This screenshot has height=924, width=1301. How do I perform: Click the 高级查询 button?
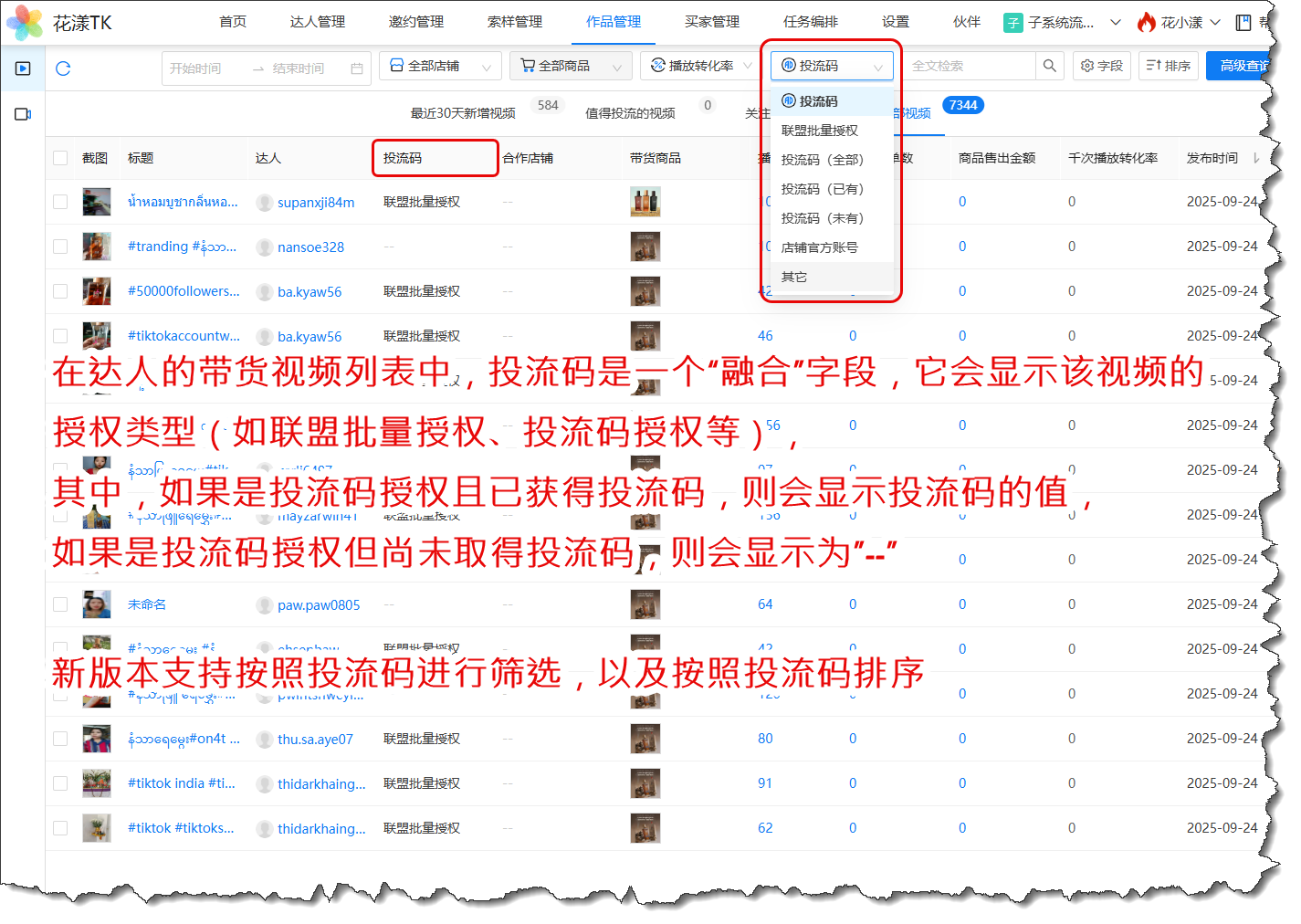click(x=1243, y=66)
